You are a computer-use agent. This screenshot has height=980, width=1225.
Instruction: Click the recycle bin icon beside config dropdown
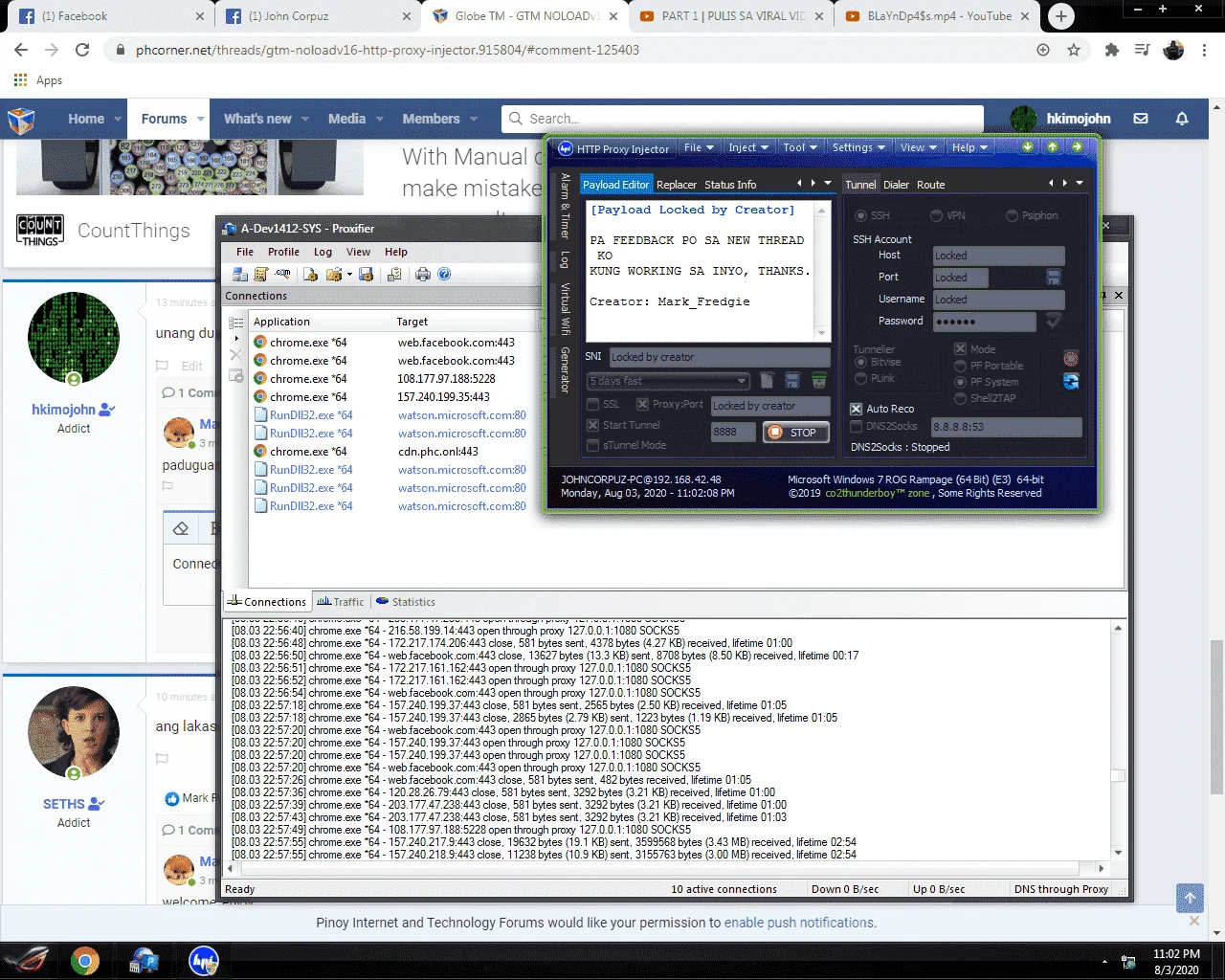tap(819, 381)
